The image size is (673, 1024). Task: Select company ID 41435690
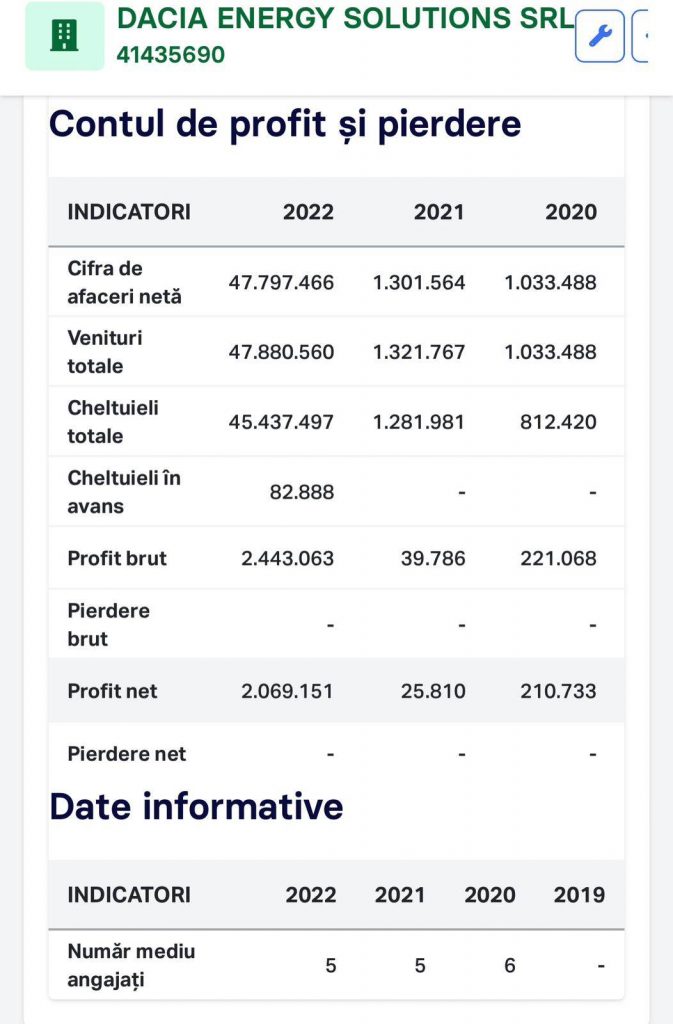[170, 54]
